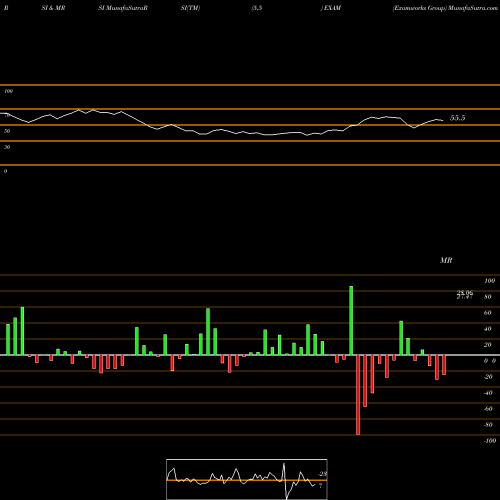Screen dimensions: 500x500
Task: Click the 7 label in mini chart
Action: pos(320,486)
